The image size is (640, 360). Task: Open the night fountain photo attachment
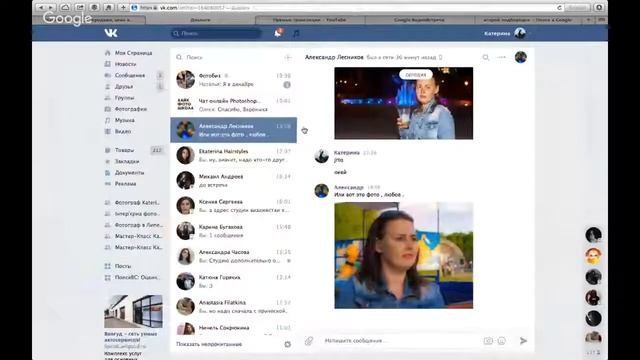pyautogui.click(x=404, y=104)
